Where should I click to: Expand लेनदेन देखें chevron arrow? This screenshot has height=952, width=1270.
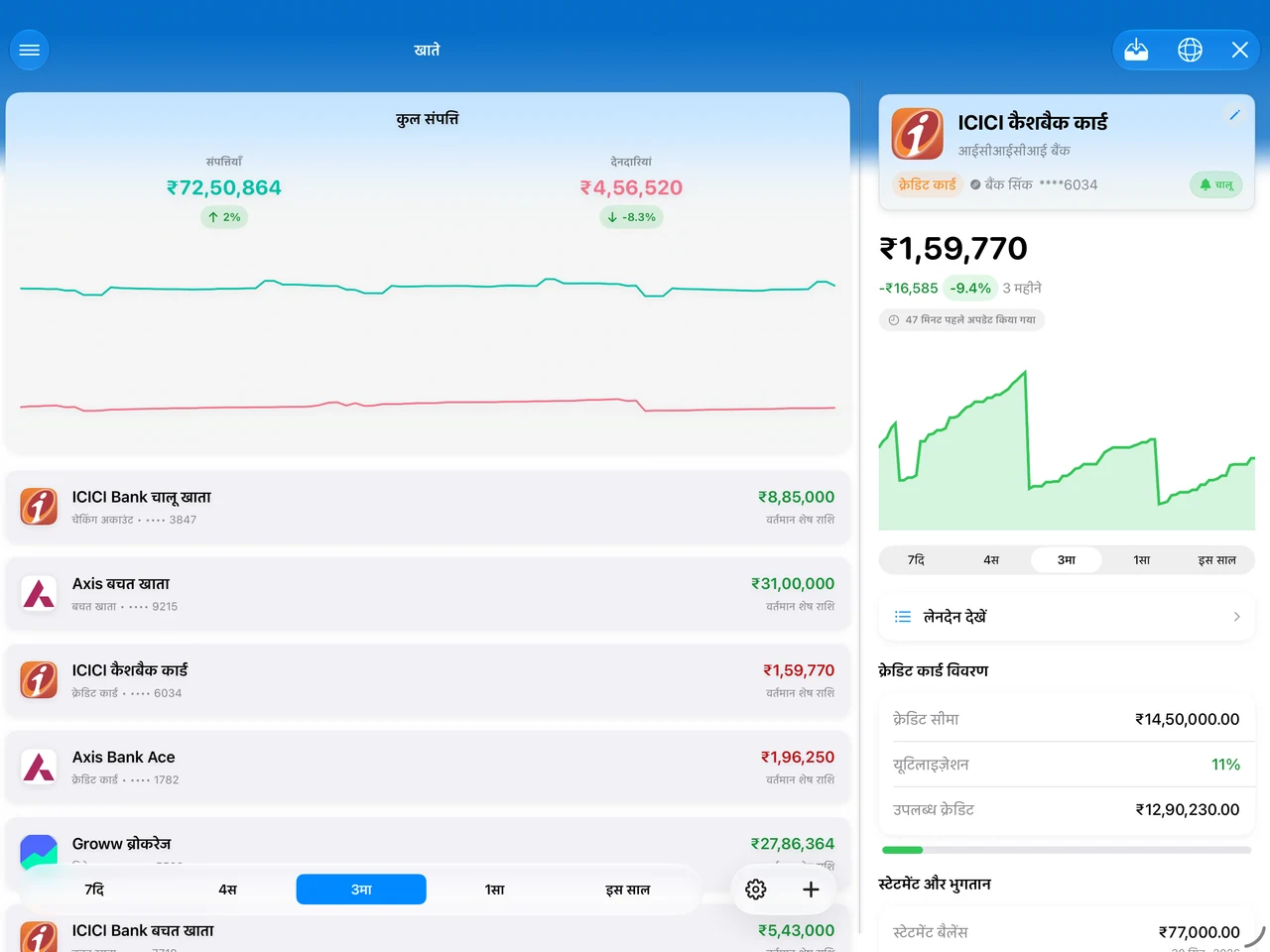tap(1236, 617)
